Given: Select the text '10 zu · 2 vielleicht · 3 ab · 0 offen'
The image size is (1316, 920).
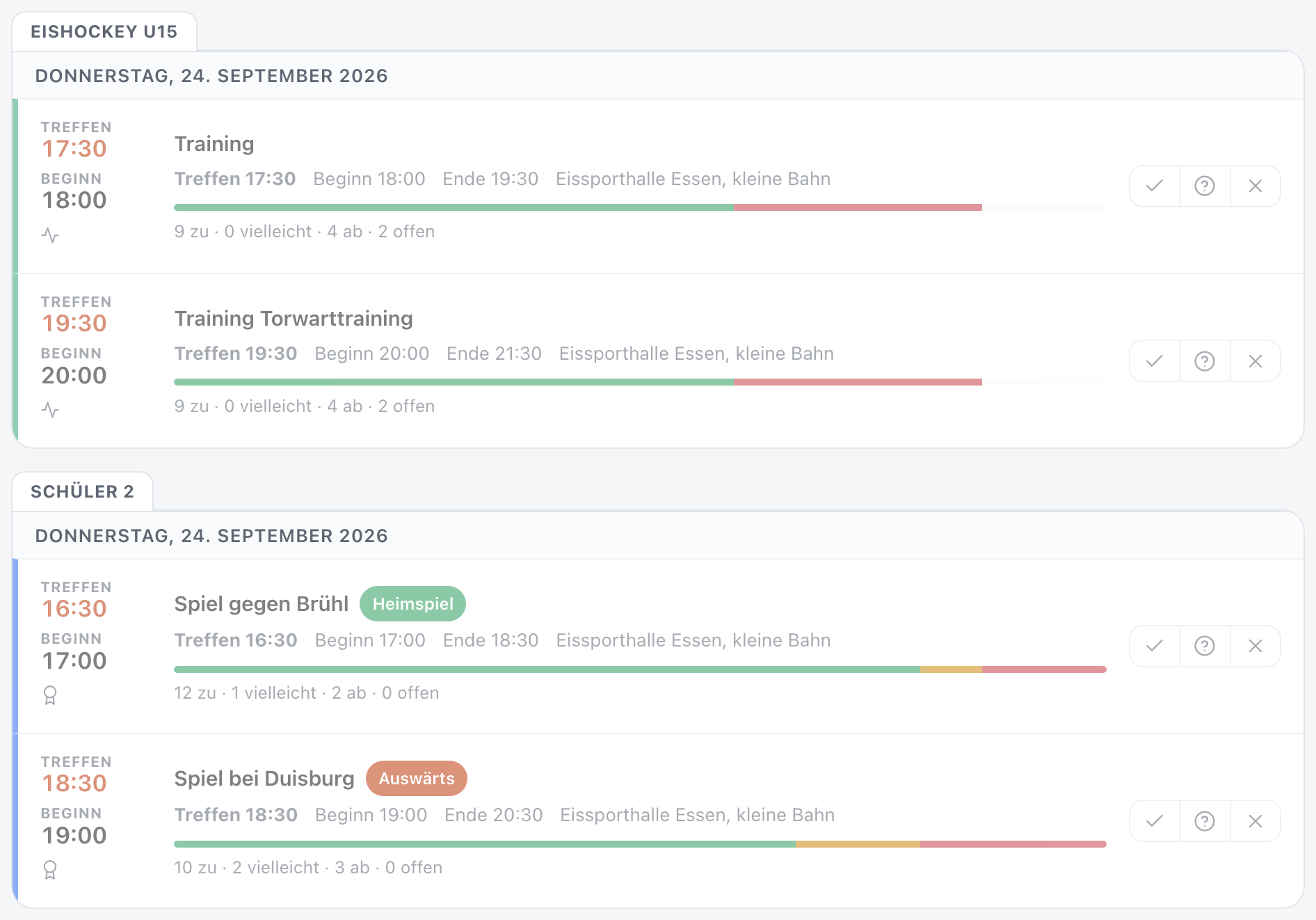Looking at the screenshot, I should tap(308, 868).
